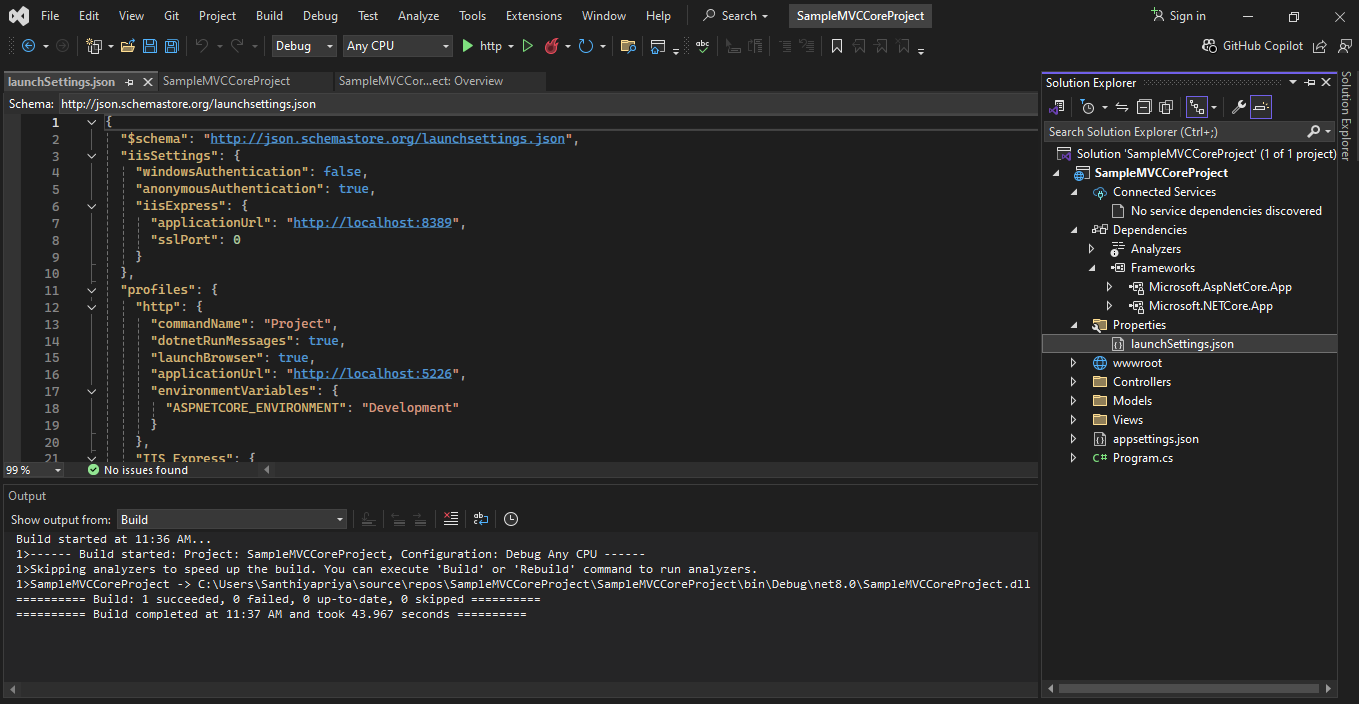Click the Sign in button

(x=1178, y=16)
